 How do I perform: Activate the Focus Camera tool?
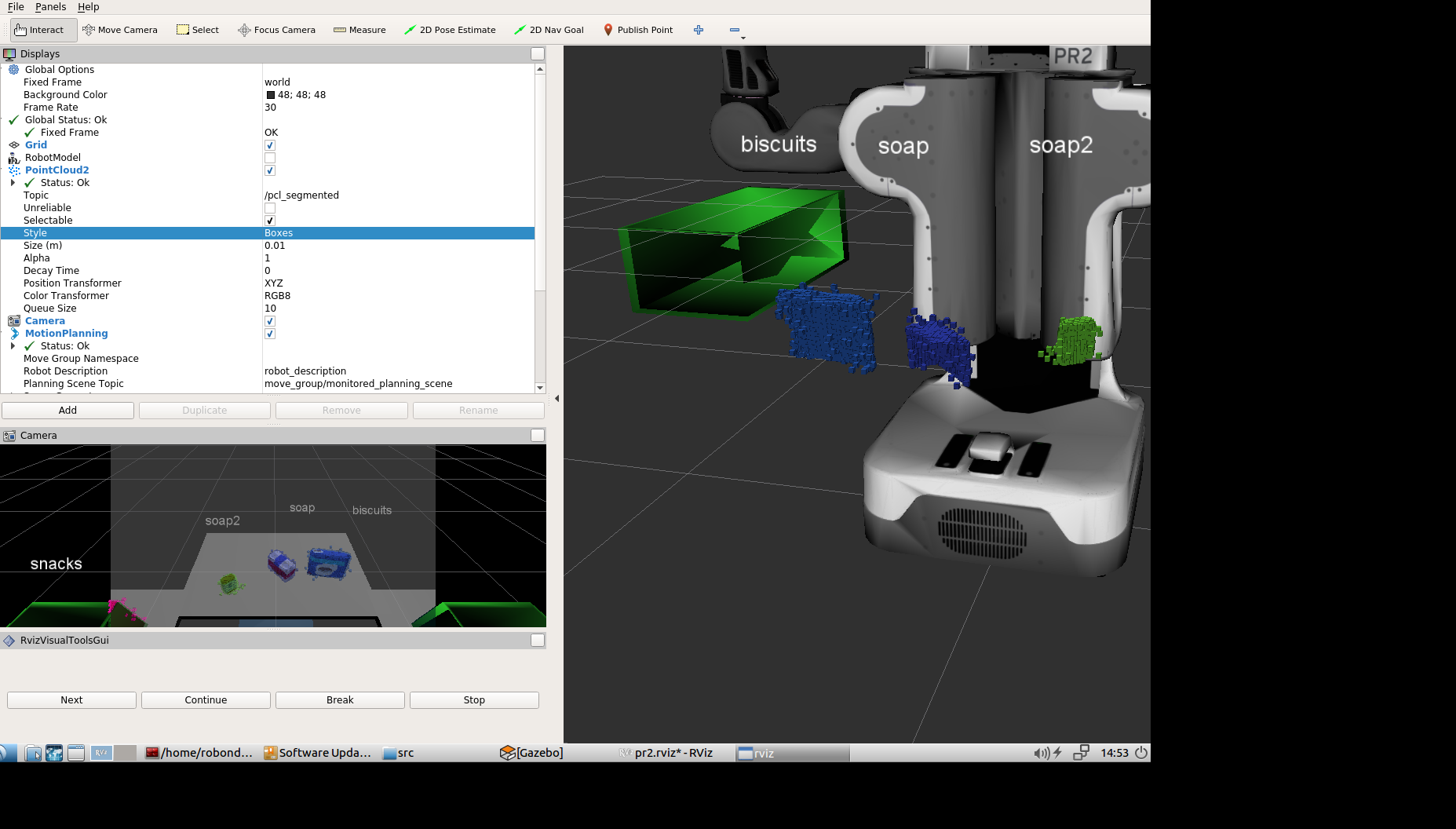[x=276, y=30]
